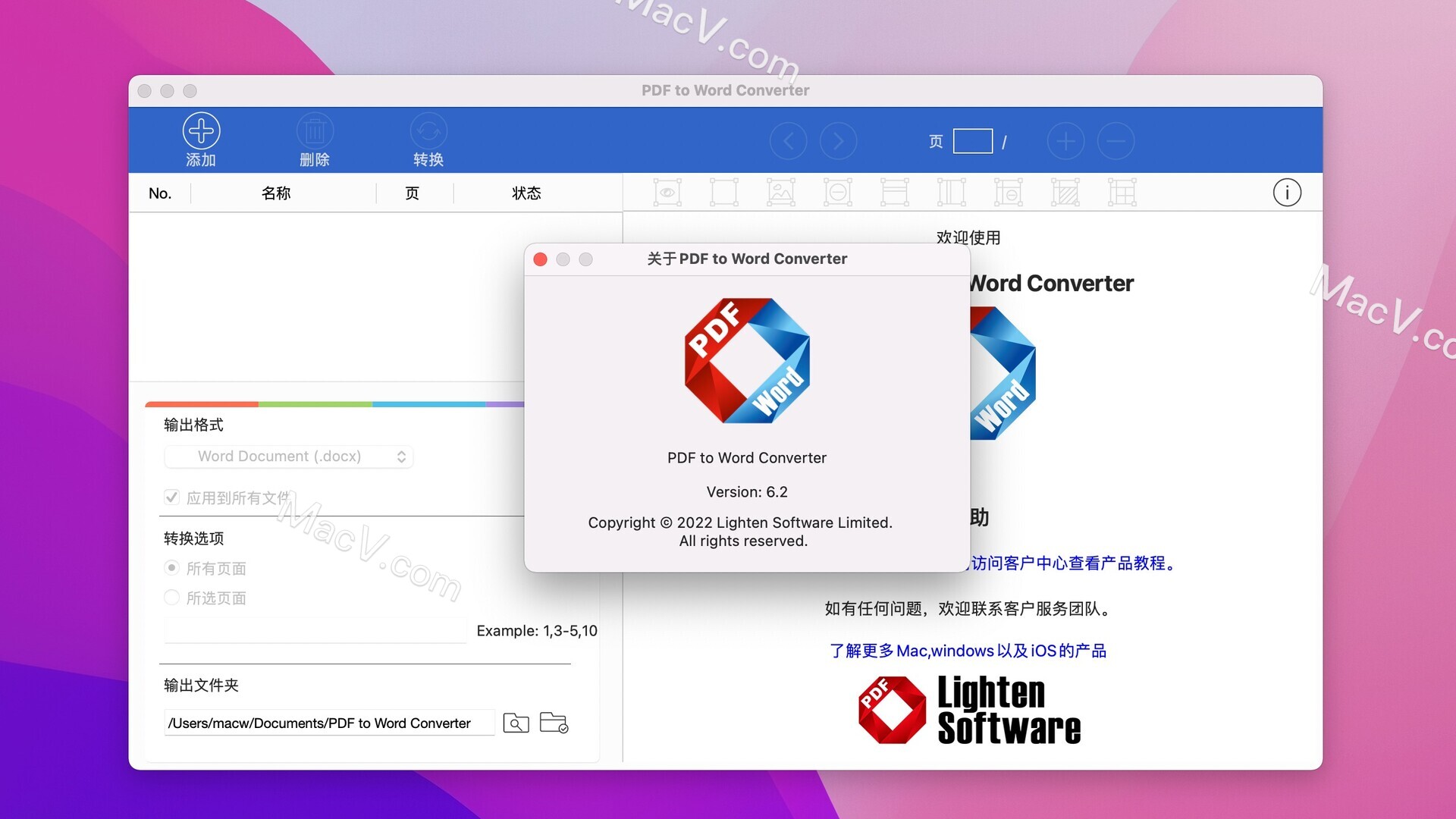Click the 欢迎使用 welcome text
Image resolution: width=1456 pixels, height=819 pixels.
[968, 237]
